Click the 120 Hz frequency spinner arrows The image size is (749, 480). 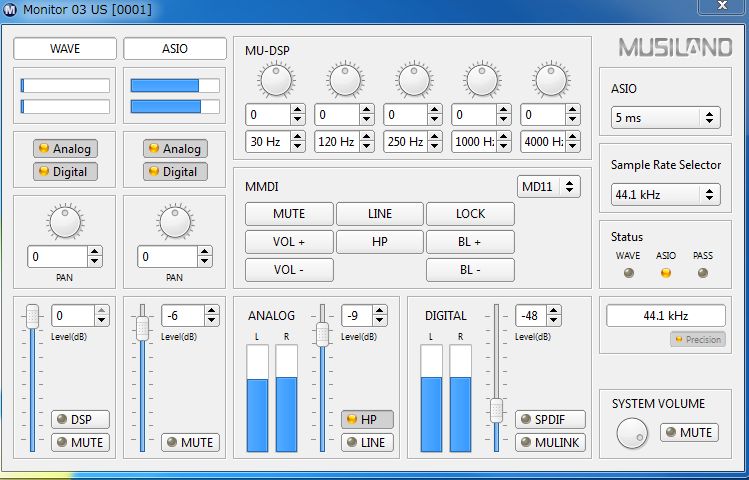[367, 141]
